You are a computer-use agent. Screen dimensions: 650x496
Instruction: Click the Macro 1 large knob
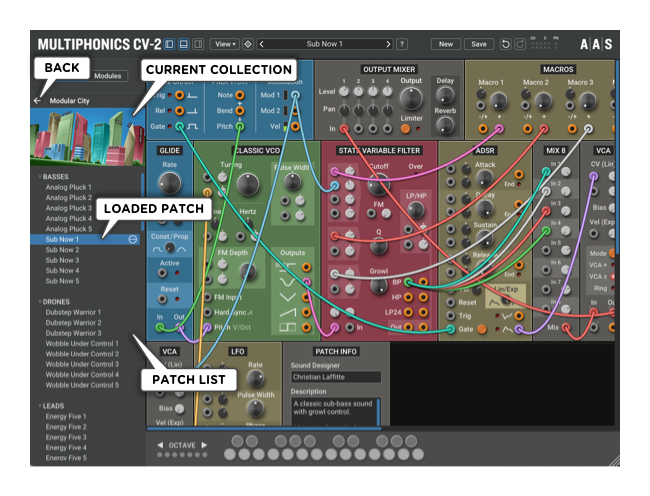(x=498, y=101)
